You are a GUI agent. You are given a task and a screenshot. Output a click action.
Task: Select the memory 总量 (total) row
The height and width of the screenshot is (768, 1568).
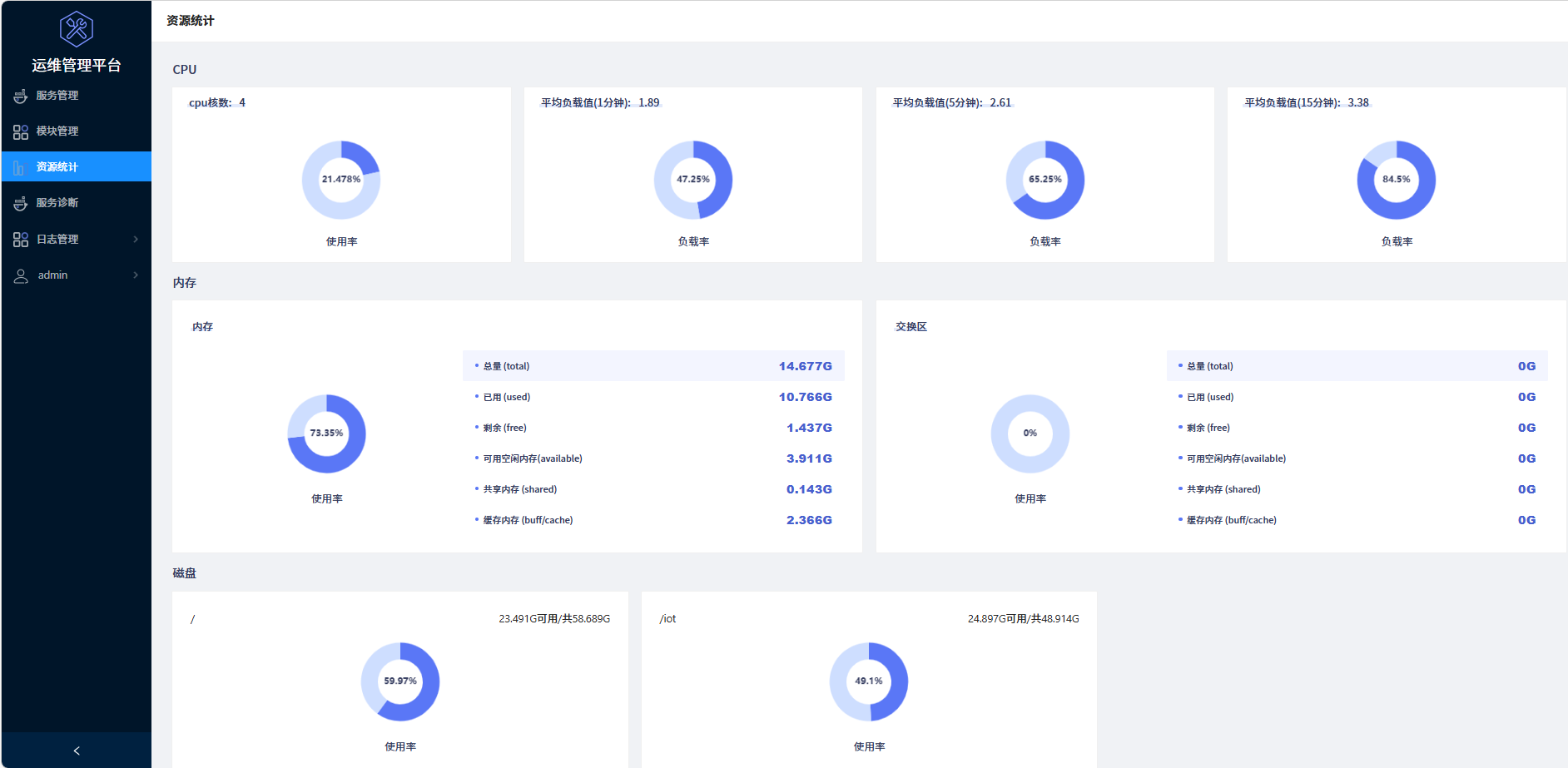[x=653, y=366]
